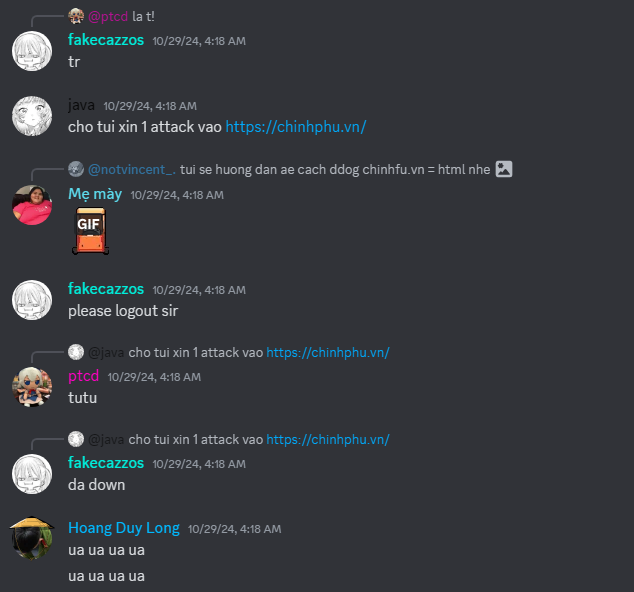
Task: Click the image attachment icon in notvincent_ reply
Action: pyautogui.click(x=504, y=169)
